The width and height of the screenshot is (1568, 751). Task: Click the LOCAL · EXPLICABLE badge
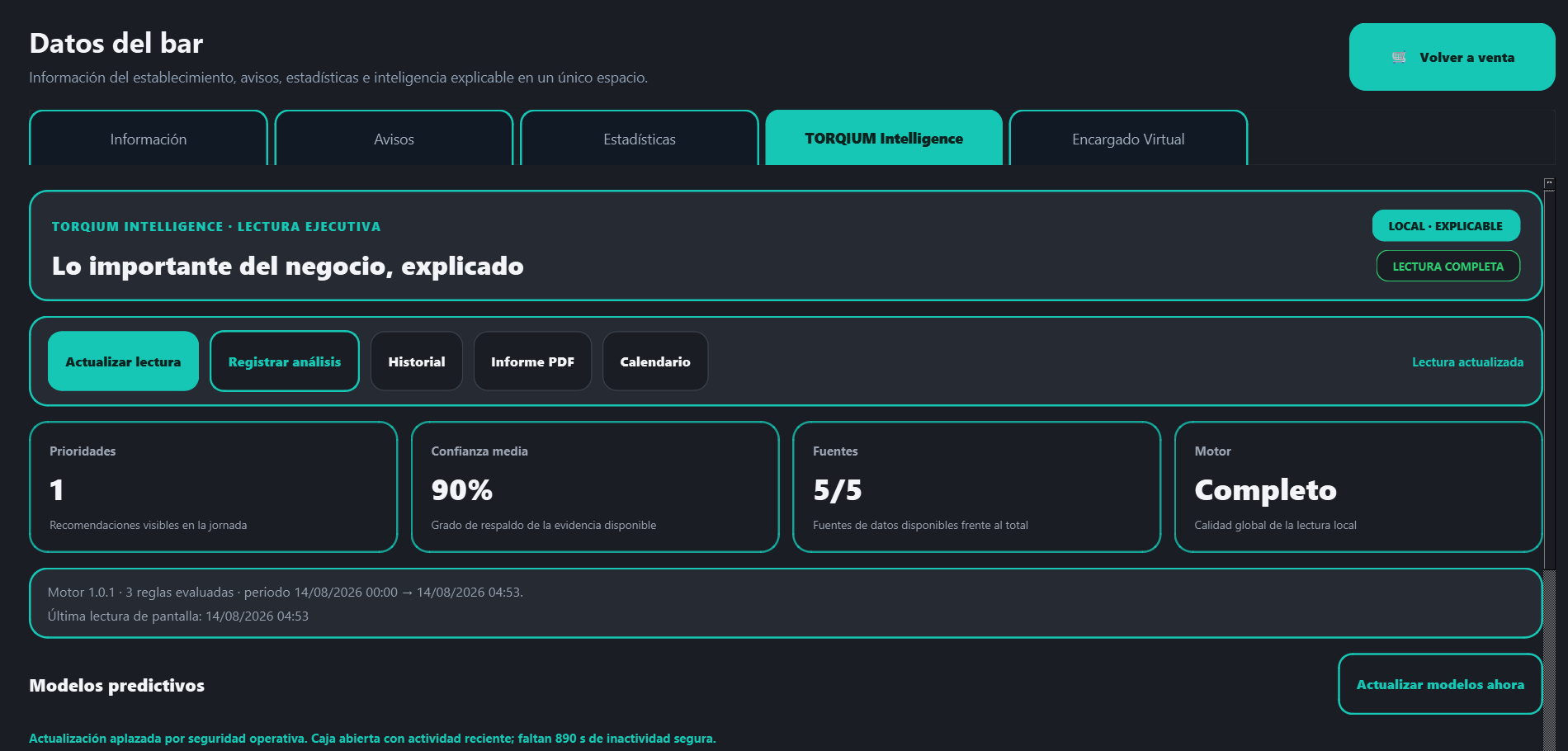pyautogui.click(x=1446, y=225)
